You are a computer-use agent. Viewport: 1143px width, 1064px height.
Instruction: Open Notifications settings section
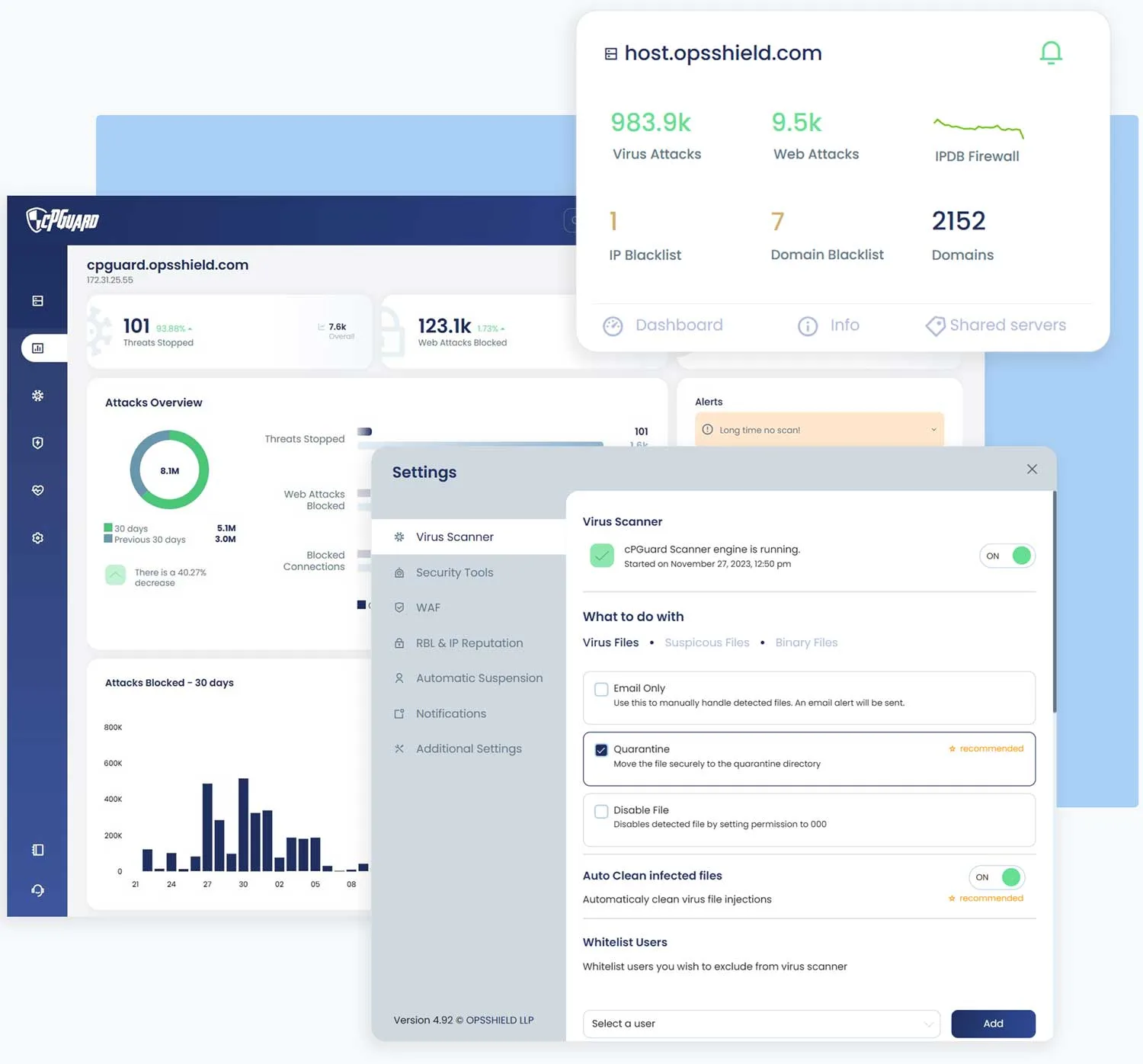pos(469,714)
